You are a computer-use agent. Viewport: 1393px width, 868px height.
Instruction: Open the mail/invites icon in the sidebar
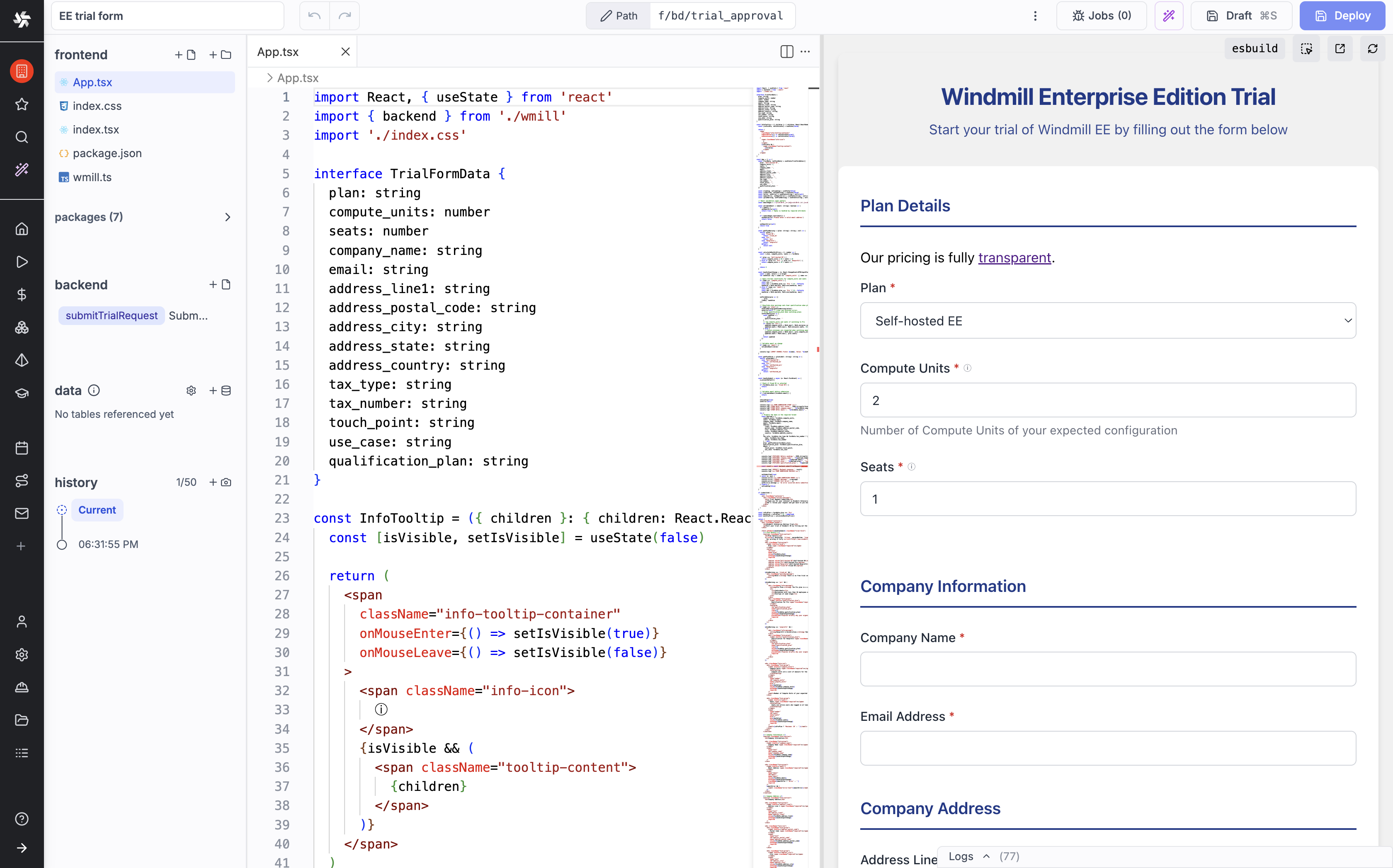click(x=22, y=513)
